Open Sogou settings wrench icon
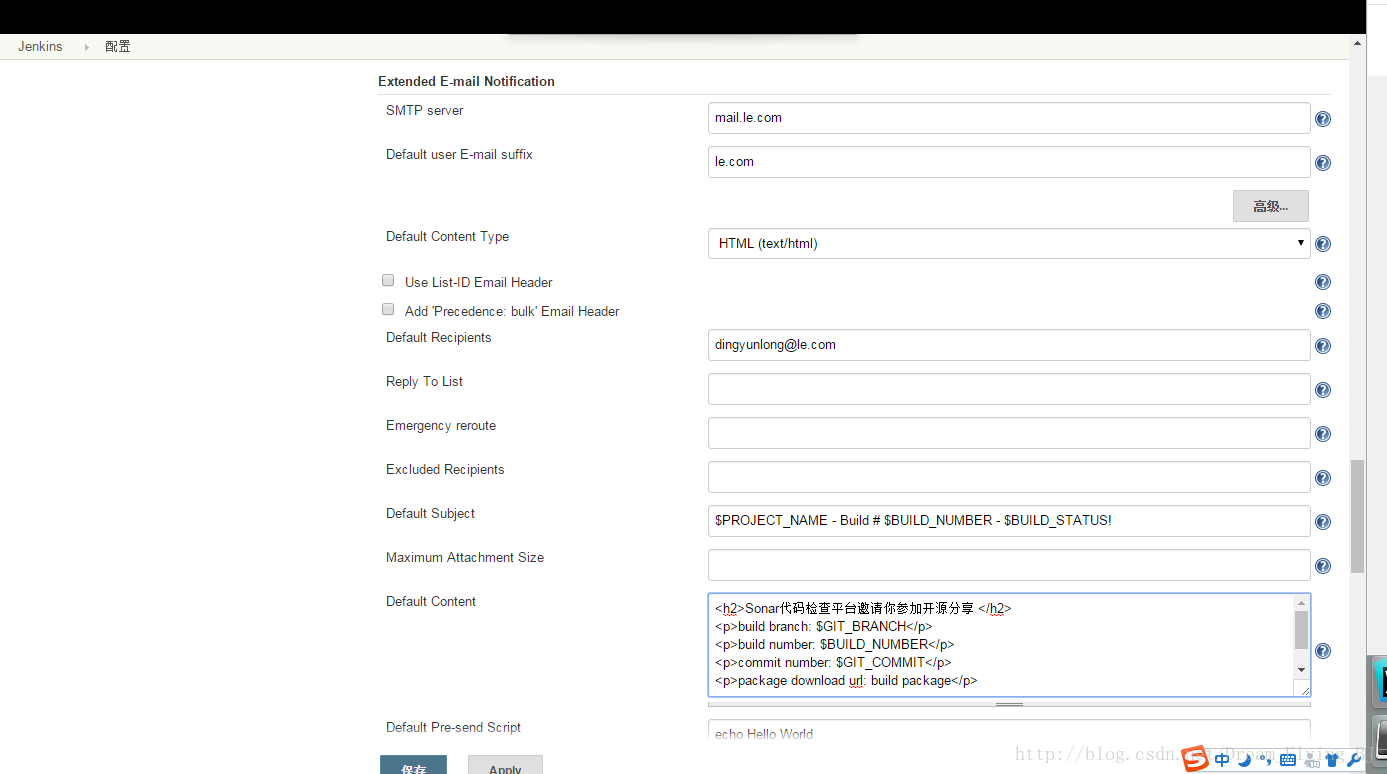 [x=1354, y=760]
